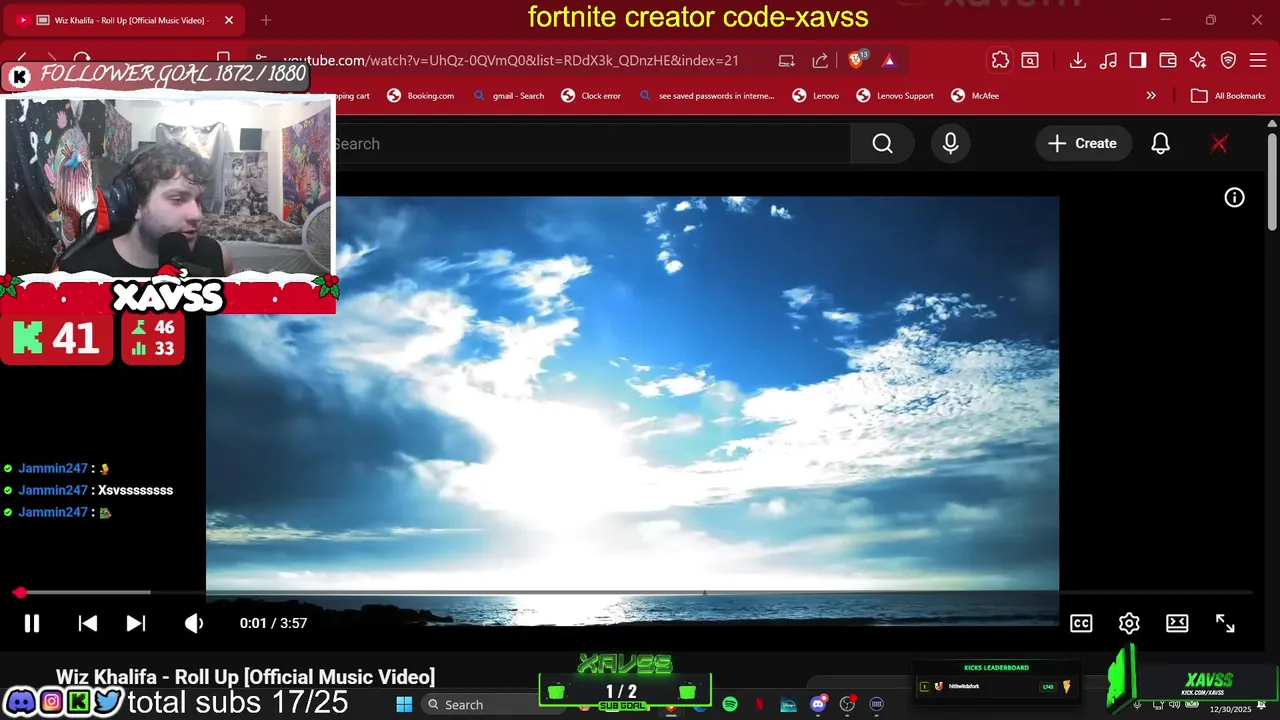Open the Lenovo Support bookmark
The image size is (1280, 720).
click(x=895, y=96)
